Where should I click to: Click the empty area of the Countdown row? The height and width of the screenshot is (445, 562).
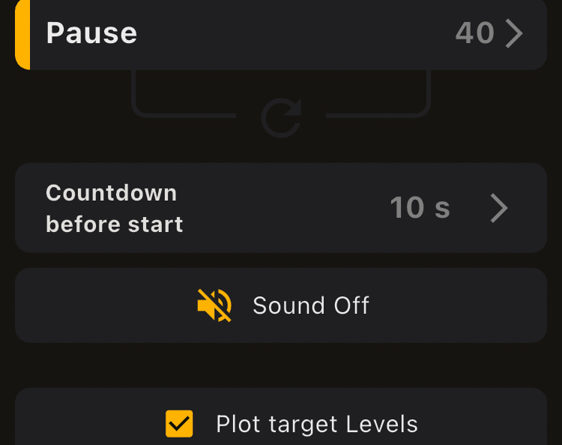click(287, 208)
